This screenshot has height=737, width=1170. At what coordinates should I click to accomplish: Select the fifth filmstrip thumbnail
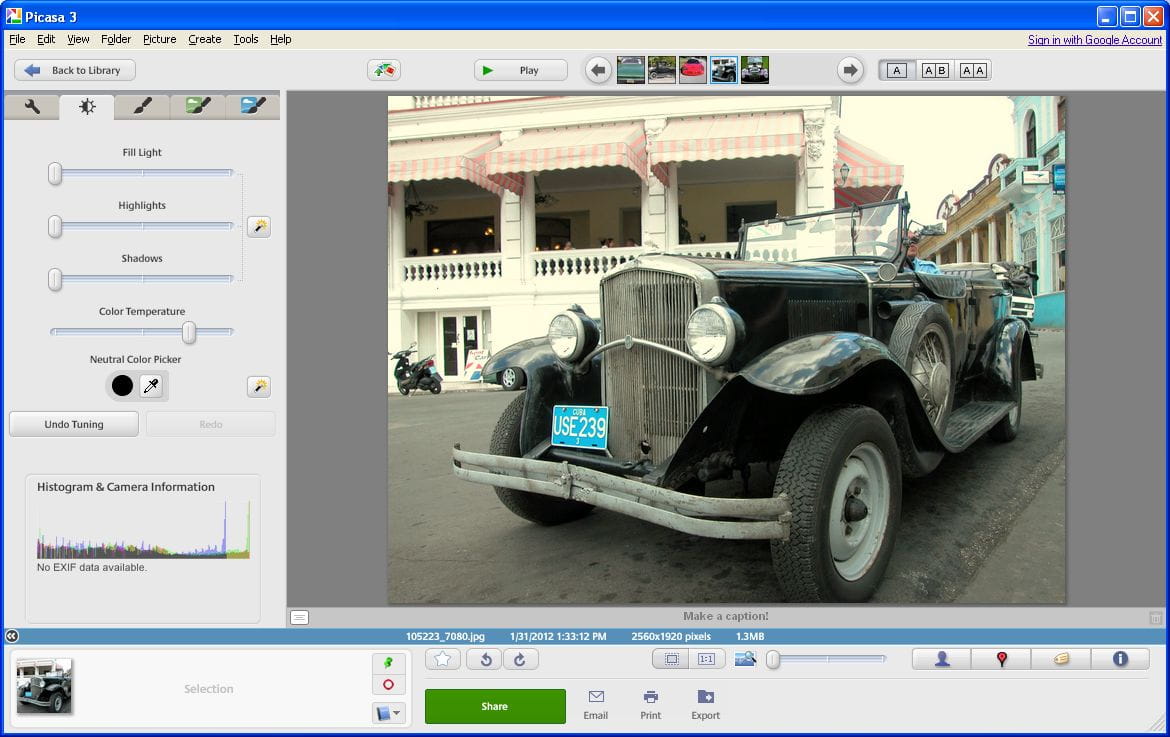point(755,70)
